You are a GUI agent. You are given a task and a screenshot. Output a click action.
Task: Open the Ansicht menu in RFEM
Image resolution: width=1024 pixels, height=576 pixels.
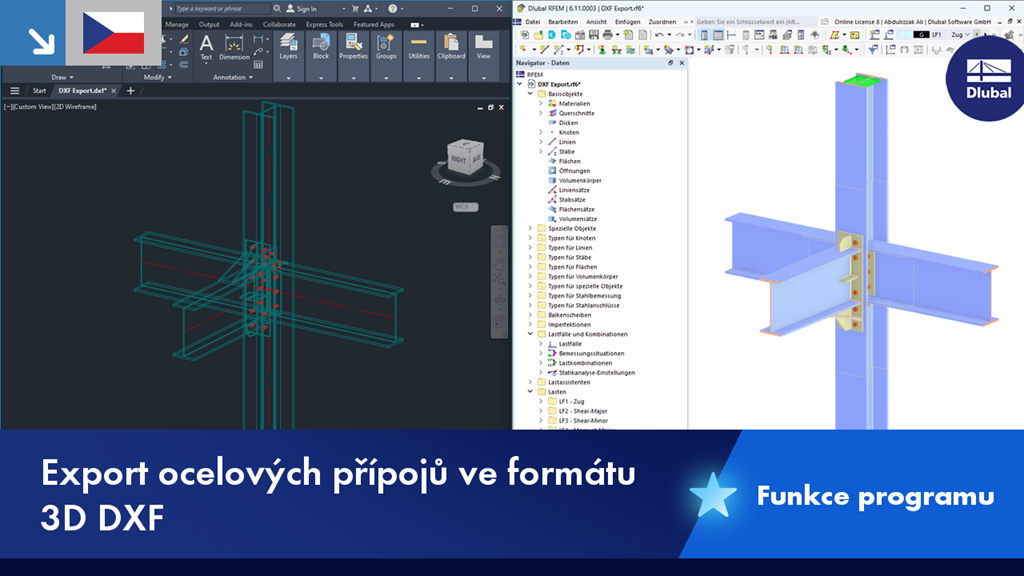[596, 22]
